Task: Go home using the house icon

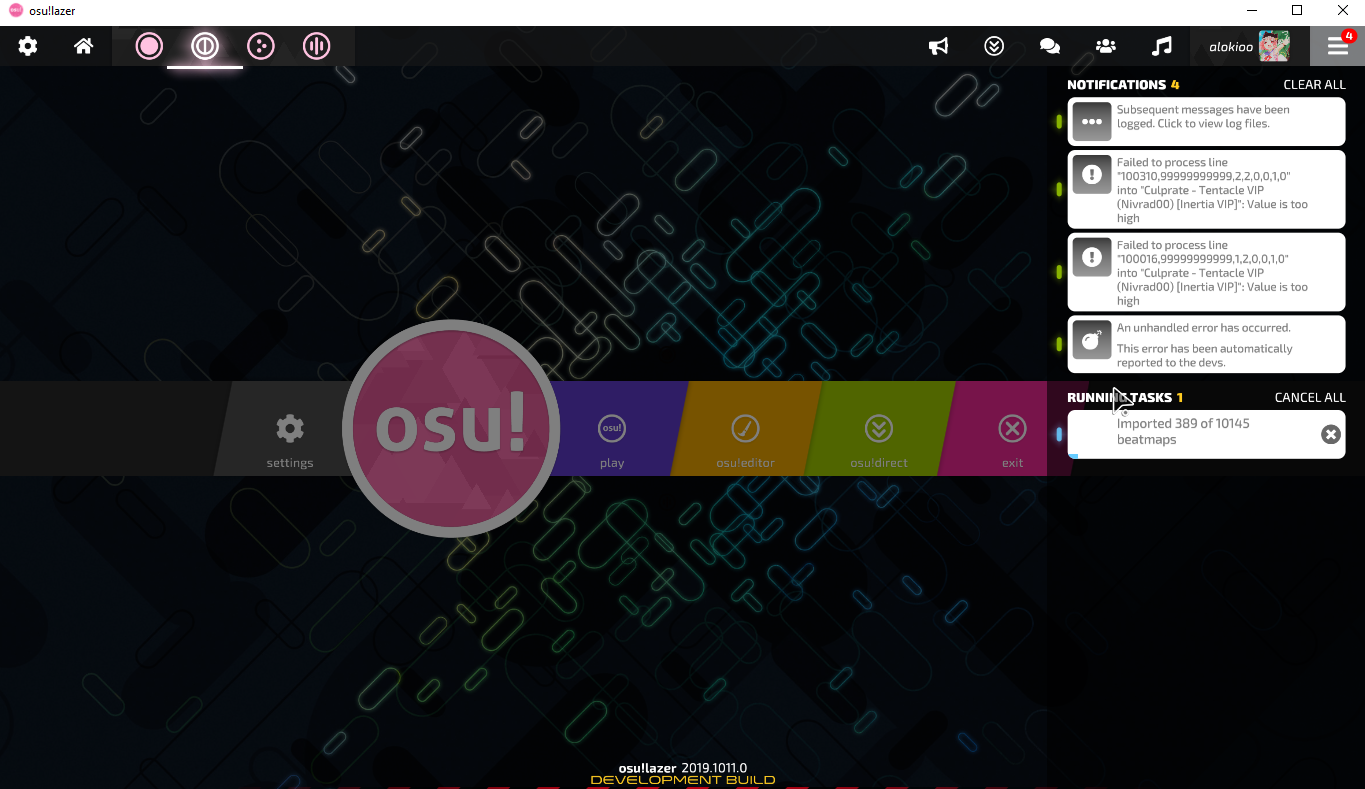Action: click(x=83, y=45)
